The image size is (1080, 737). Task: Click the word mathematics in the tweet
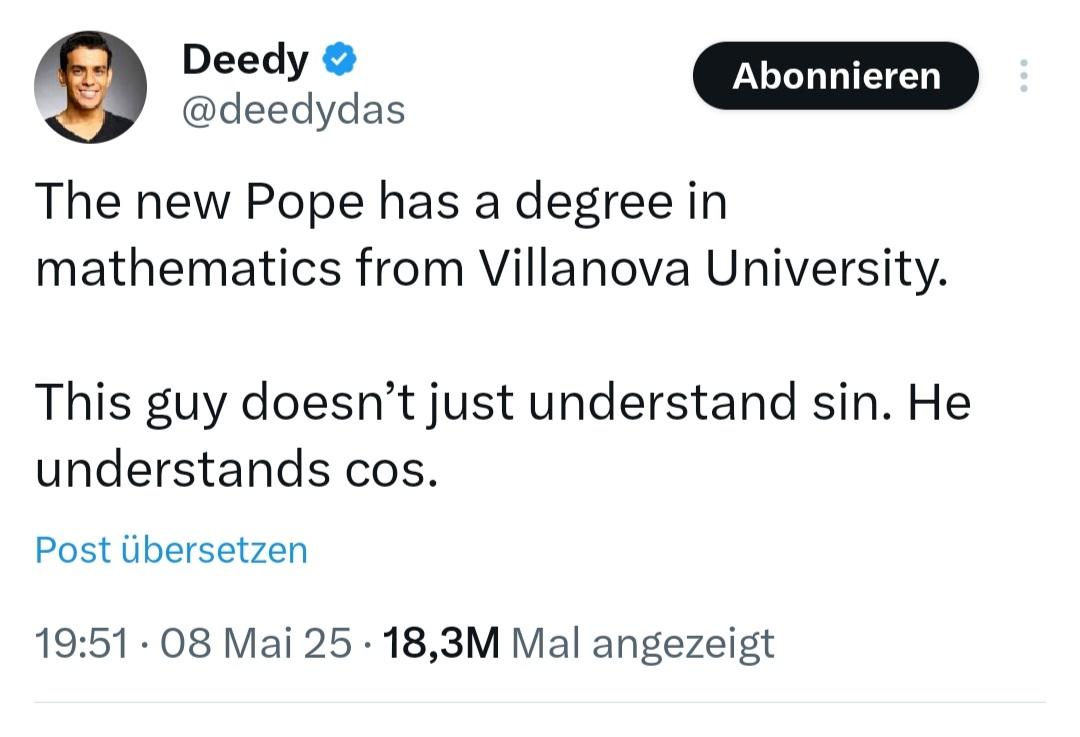pos(188,269)
